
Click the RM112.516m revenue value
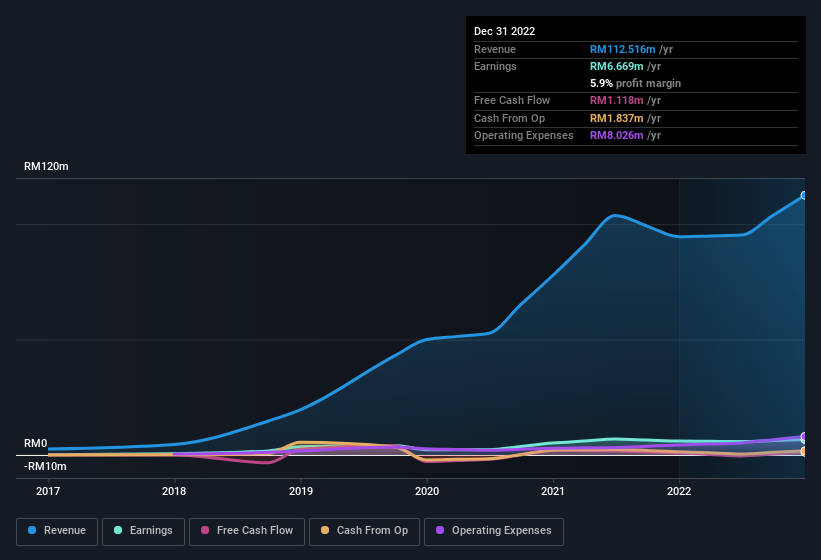[x=623, y=49]
